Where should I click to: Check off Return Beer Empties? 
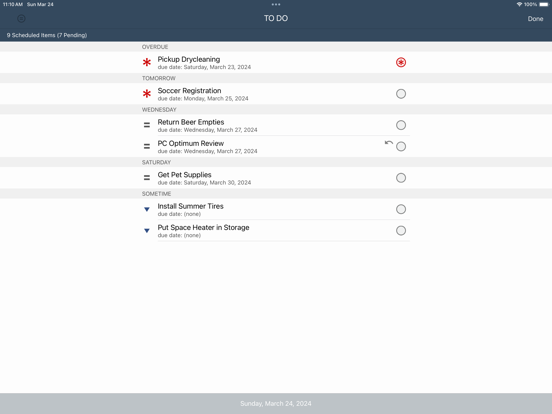pos(401,125)
